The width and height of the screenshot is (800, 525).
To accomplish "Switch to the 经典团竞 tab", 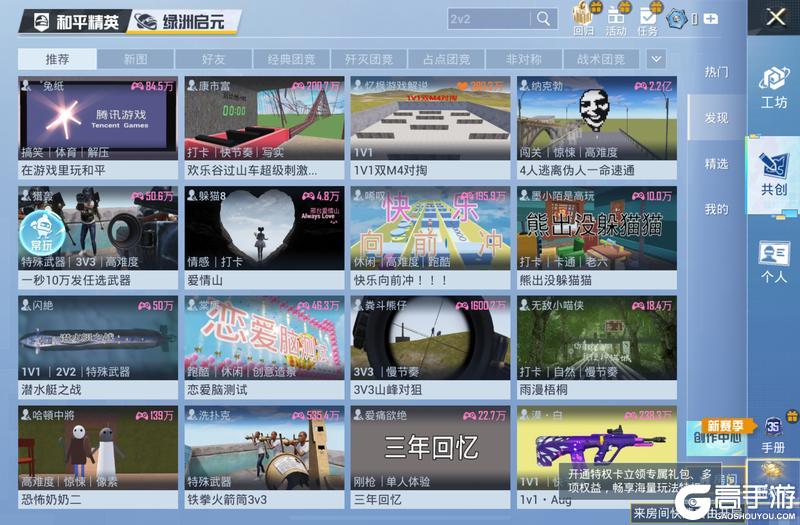I will click(291, 60).
